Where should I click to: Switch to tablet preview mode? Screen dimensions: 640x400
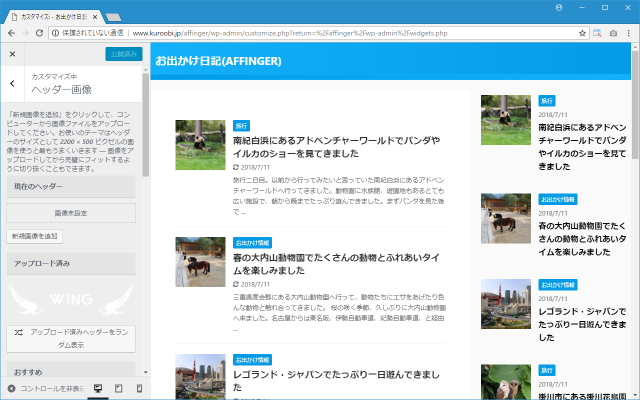(x=119, y=388)
